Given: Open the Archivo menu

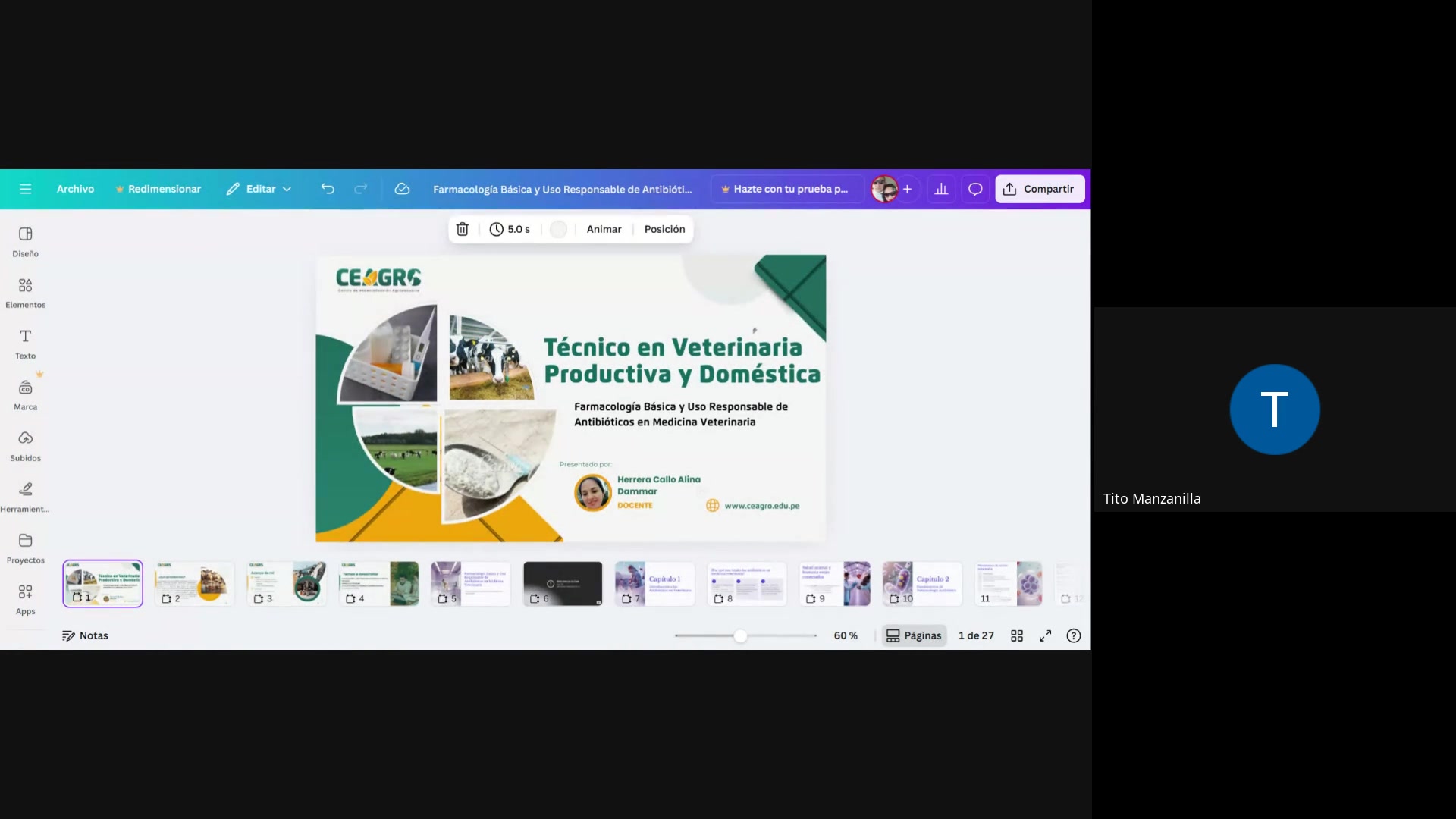Looking at the screenshot, I should (x=75, y=189).
